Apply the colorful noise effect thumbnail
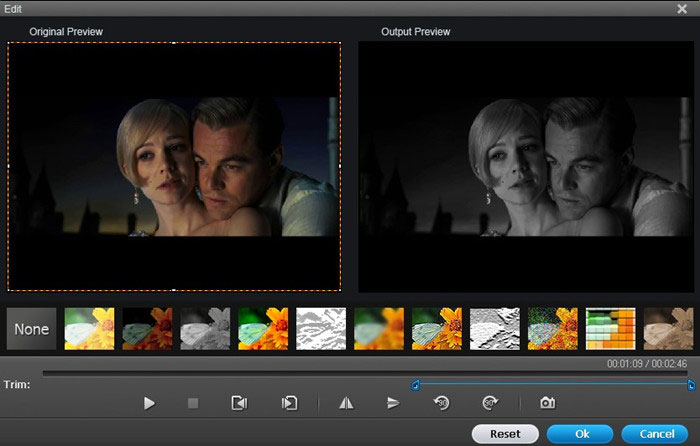Image resolution: width=700 pixels, height=446 pixels. [x=553, y=329]
